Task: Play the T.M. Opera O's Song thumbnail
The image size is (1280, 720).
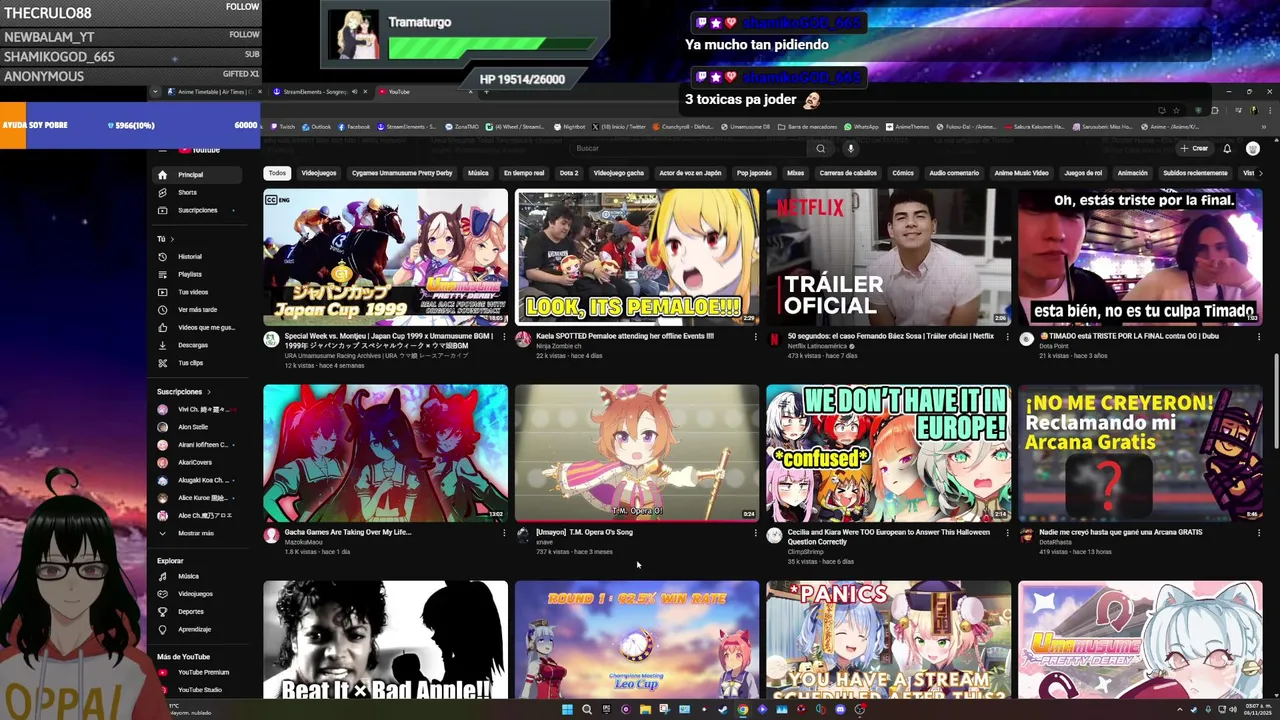Action: 637,453
